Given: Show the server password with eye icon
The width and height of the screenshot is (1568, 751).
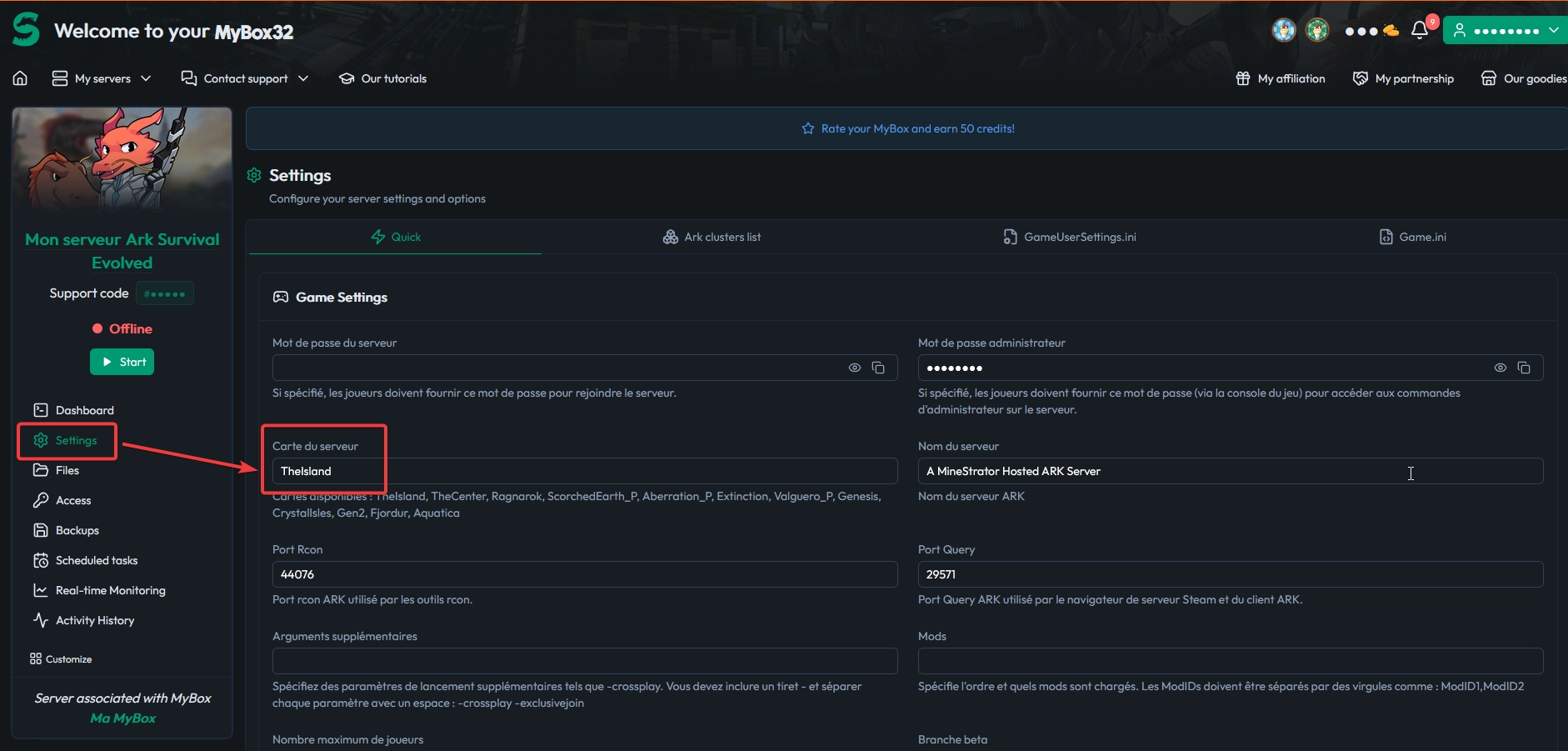Looking at the screenshot, I should click(x=855, y=368).
